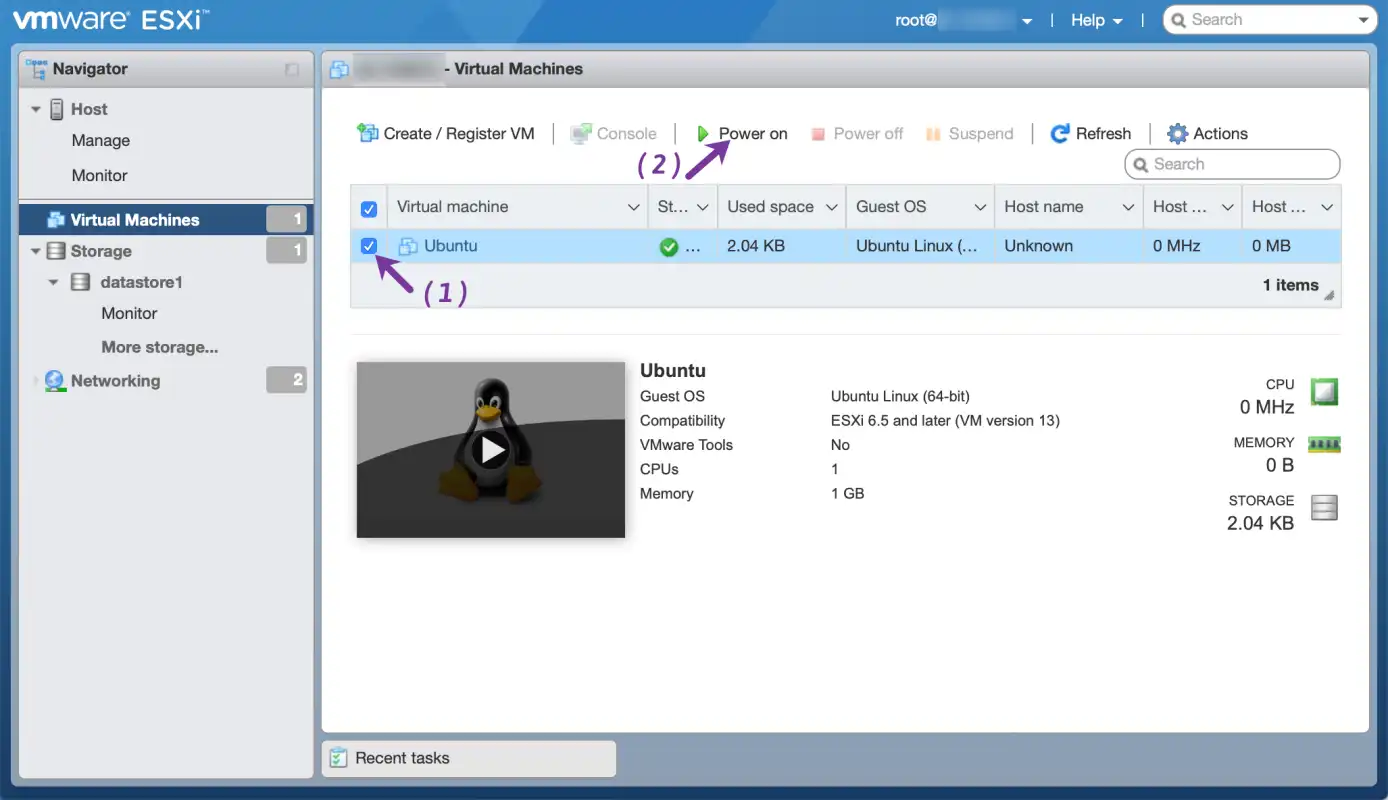Click the Ubuntu VM icon in table row
This screenshot has height=800, width=1388.
[408, 246]
